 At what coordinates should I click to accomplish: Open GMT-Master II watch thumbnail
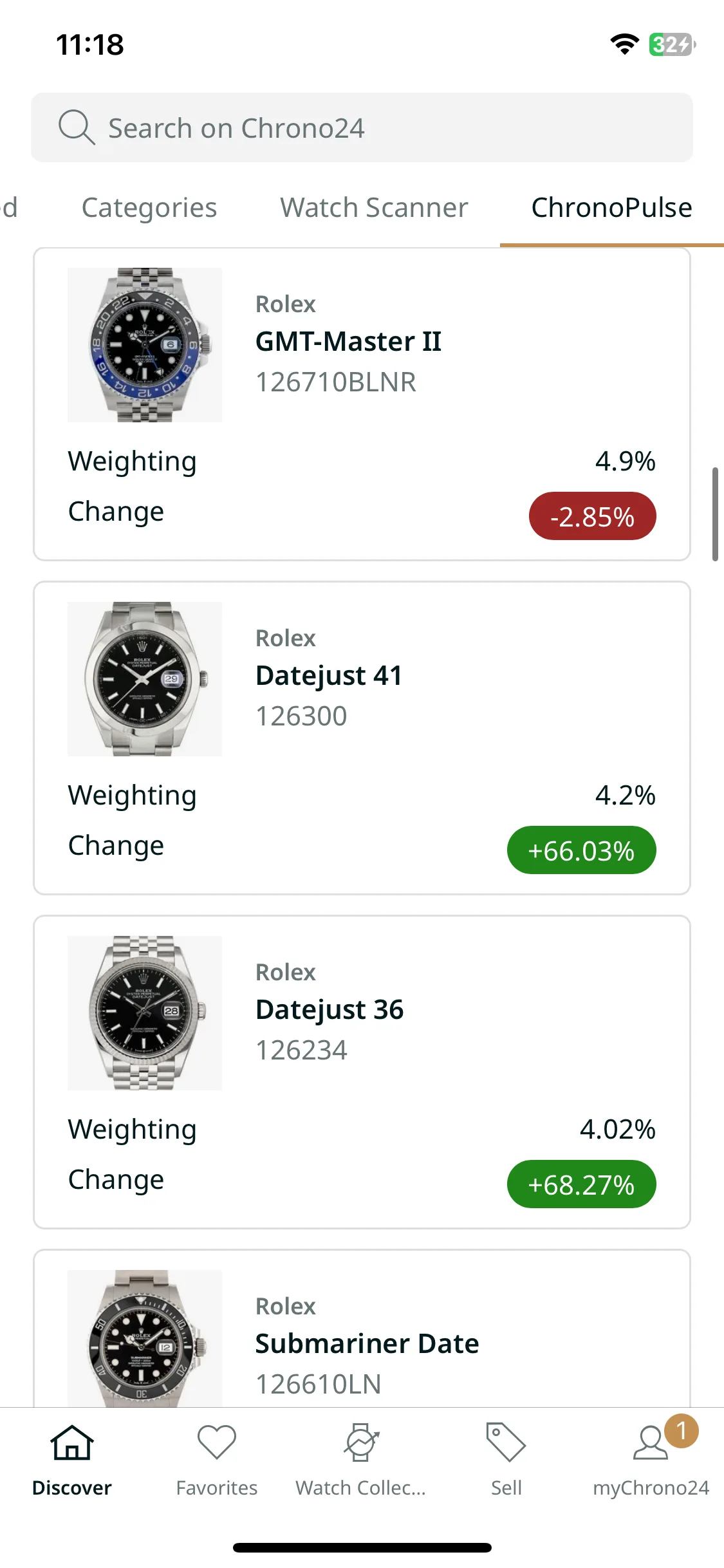(x=145, y=345)
